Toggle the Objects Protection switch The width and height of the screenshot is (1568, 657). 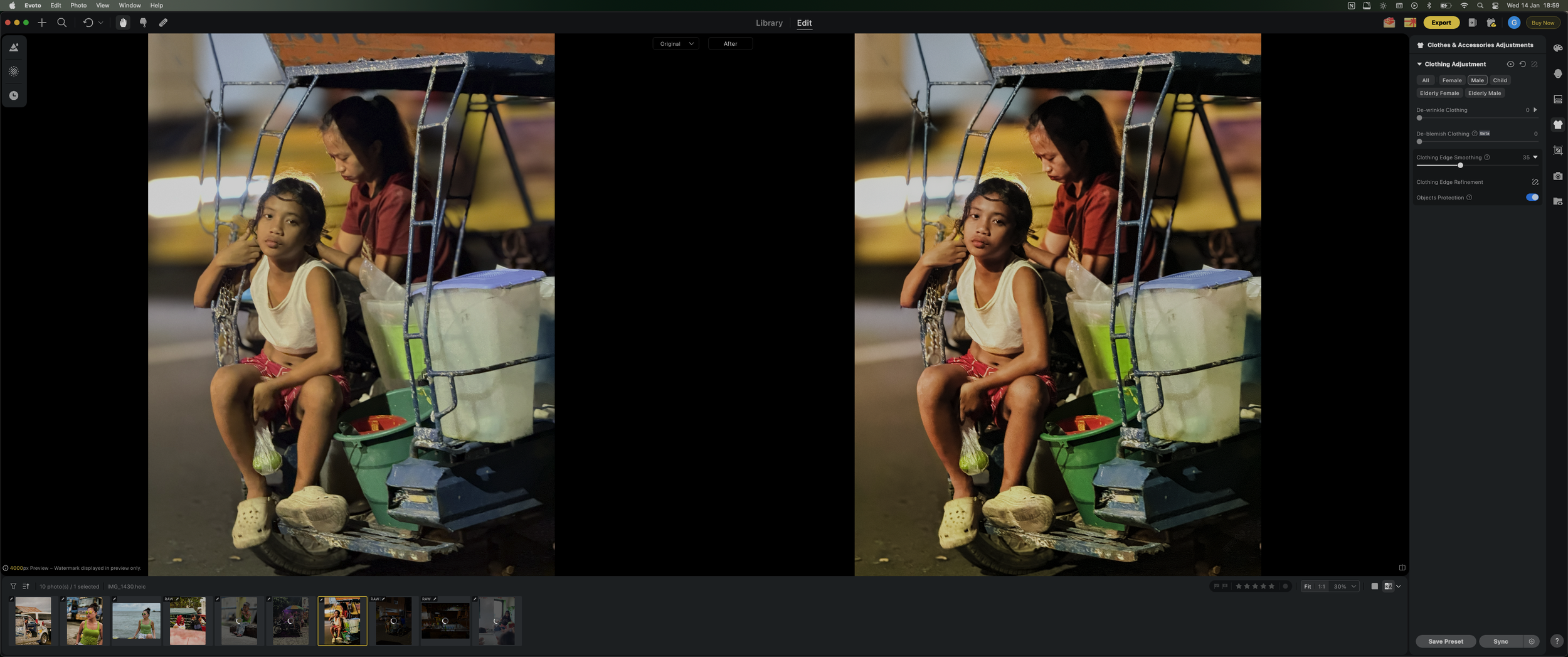click(x=1532, y=197)
